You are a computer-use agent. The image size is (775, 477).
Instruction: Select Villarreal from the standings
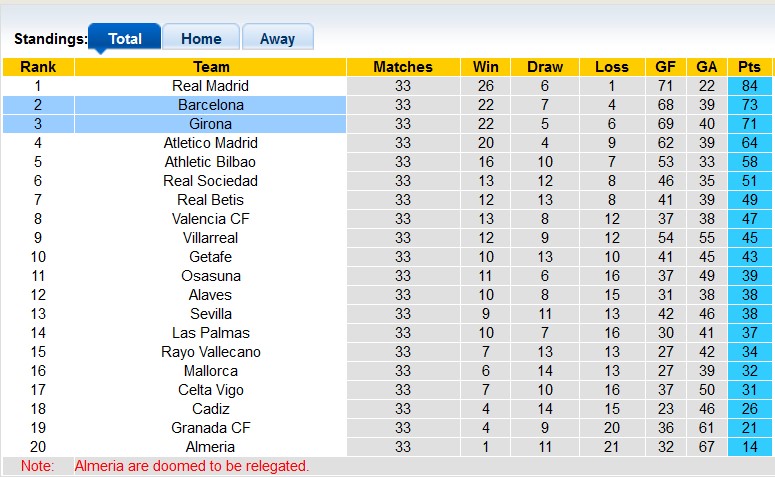point(210,238)
